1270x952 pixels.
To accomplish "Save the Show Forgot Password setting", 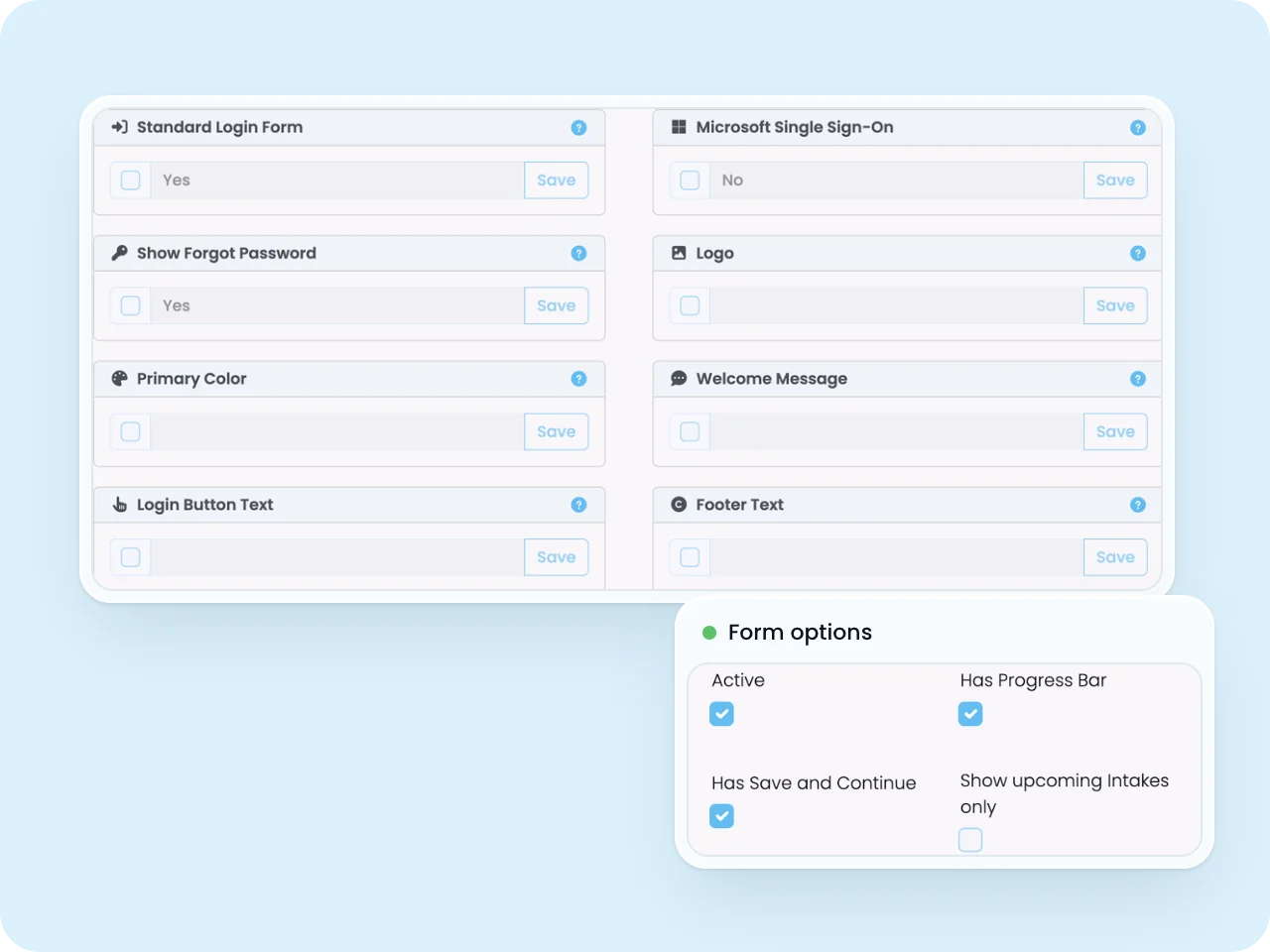I will coord(557,305).
